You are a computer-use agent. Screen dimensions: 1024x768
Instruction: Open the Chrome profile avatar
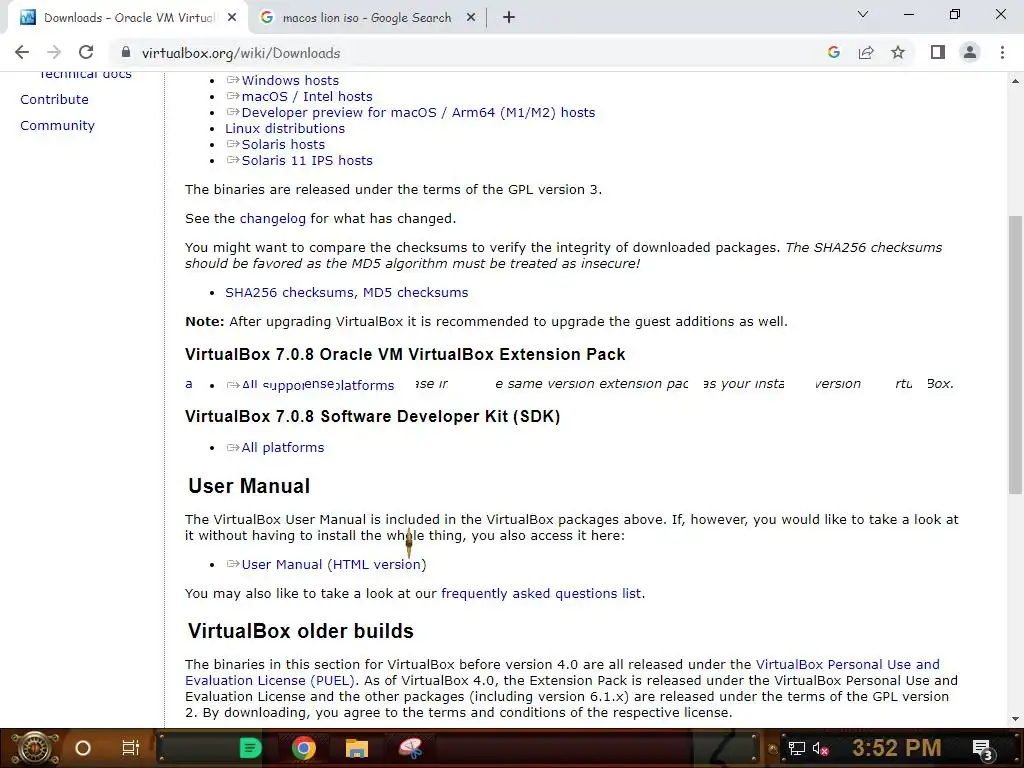pyautogui.click(x=970, y=53)
